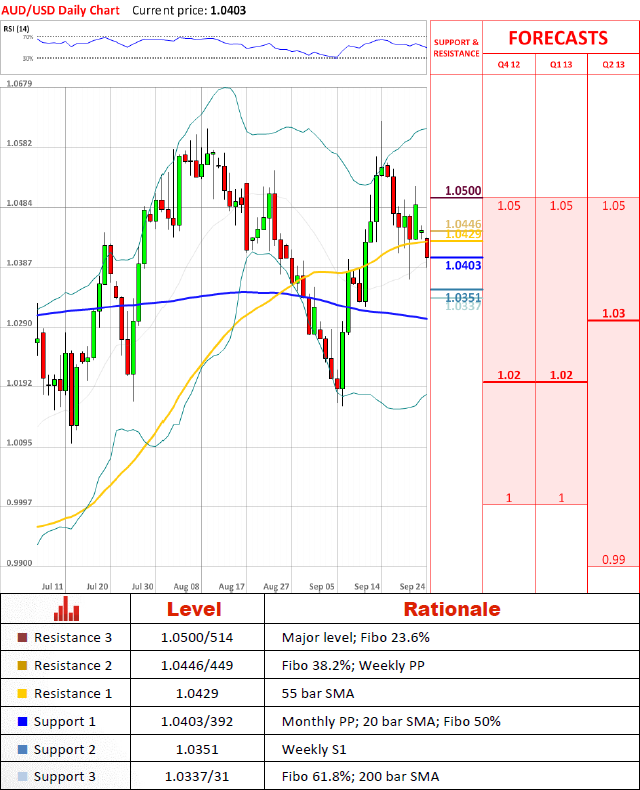This screenshot has width=640, height=790.
Task: Select the 1.0403 support level label on chart
Action: (463, 266)
